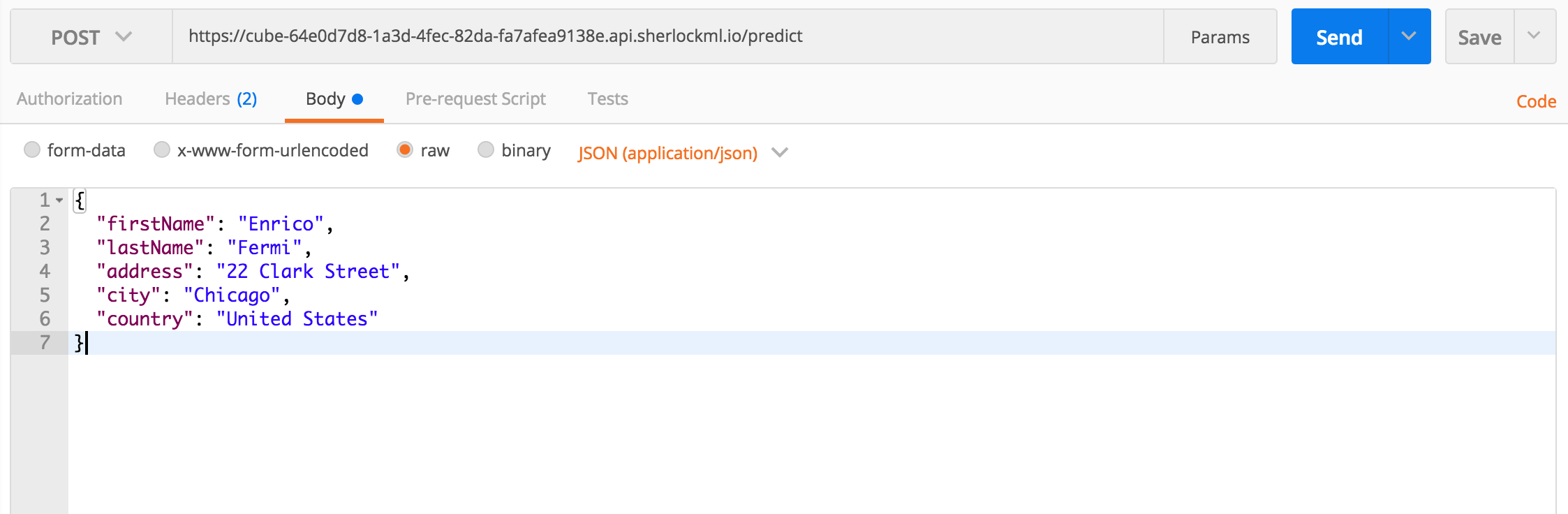Click the "Enrico" value in the editor

point(281,224)
